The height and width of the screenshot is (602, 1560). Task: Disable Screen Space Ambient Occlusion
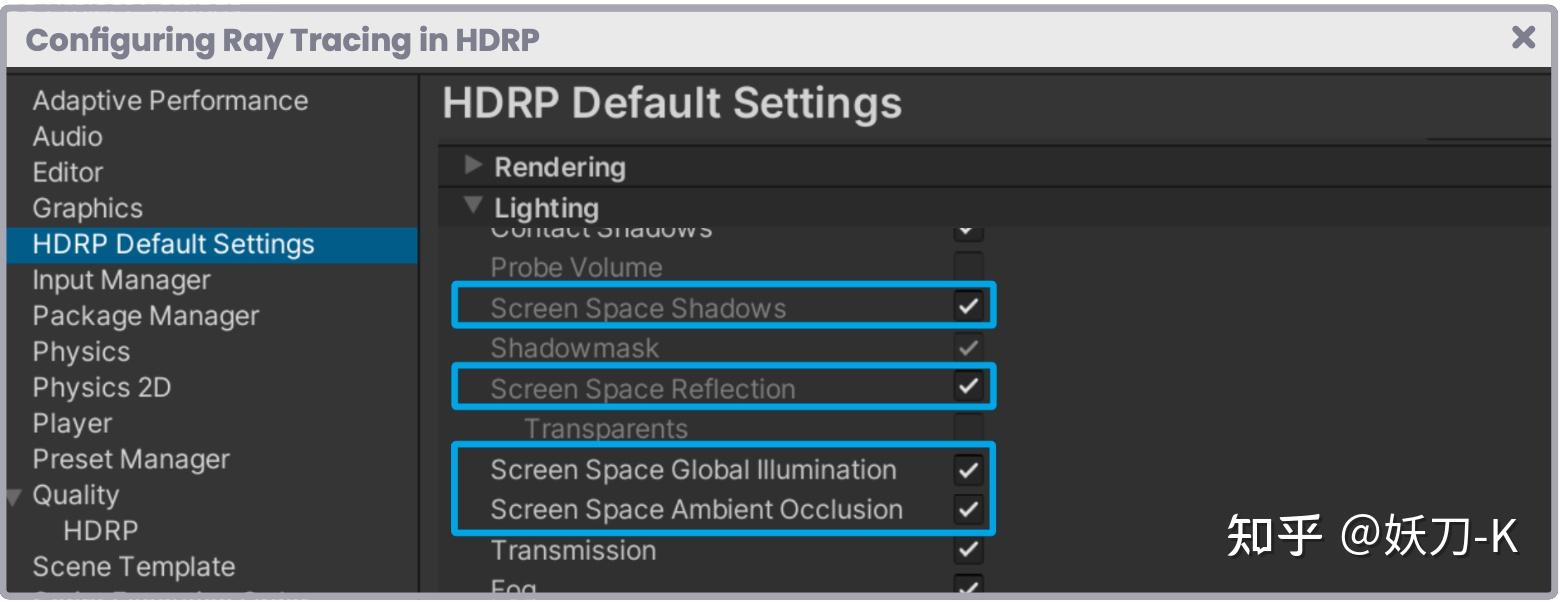click(x=967, y=509)
